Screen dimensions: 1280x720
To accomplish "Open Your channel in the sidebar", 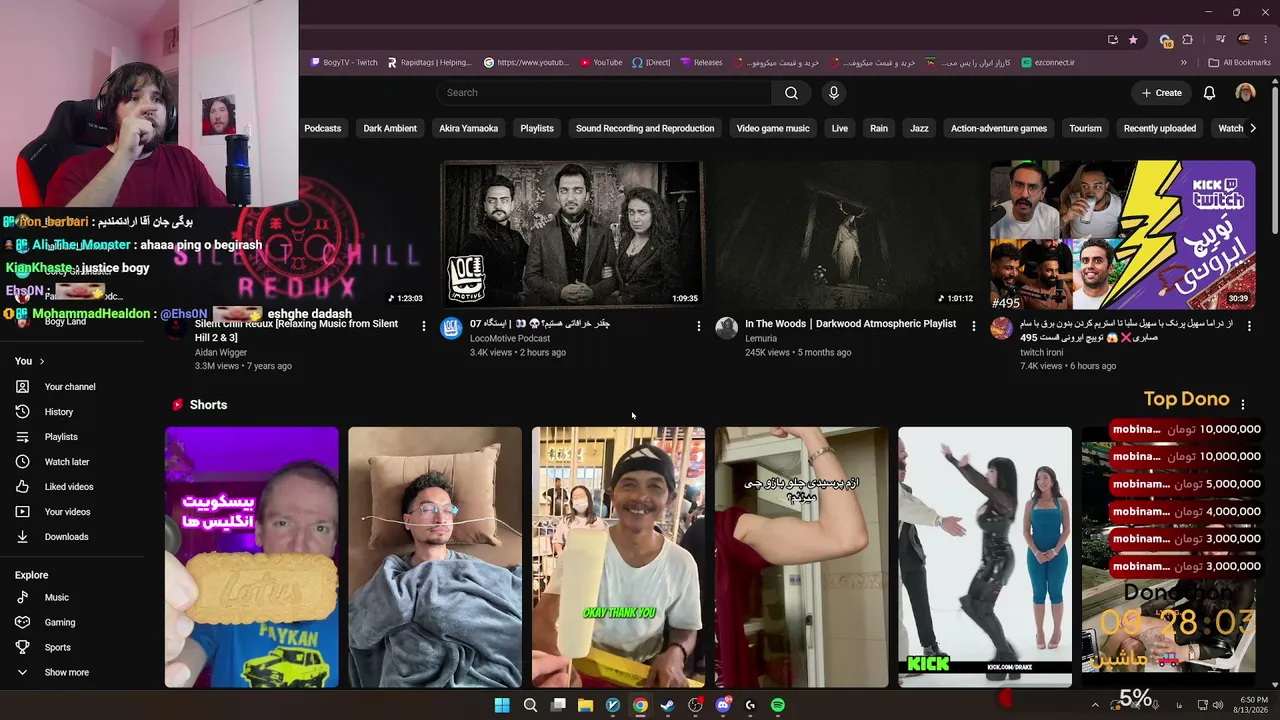I will point(70,387).
